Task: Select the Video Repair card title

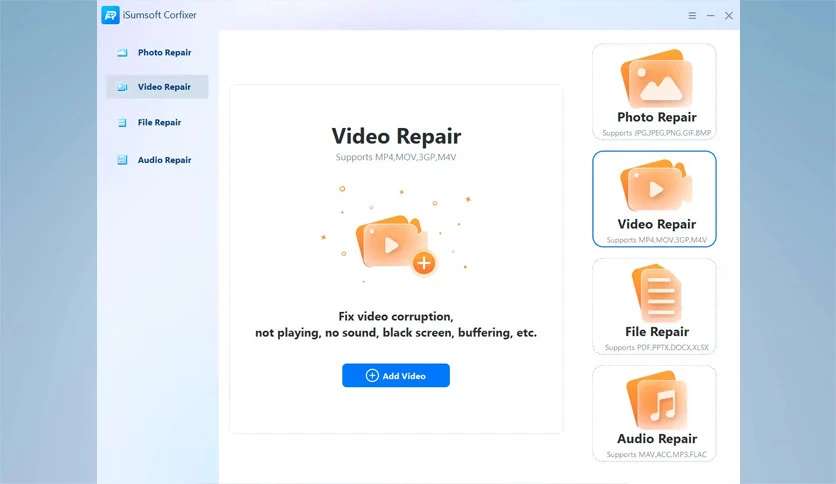Action: click(657, 224)
